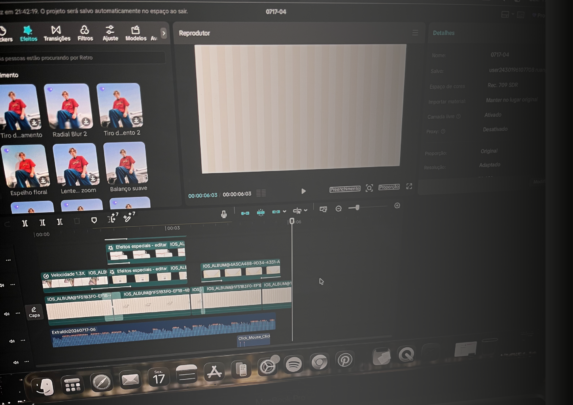Screen dimensions: 573x405
Task: Click the marker shield icon
Action: coord(94,220)
